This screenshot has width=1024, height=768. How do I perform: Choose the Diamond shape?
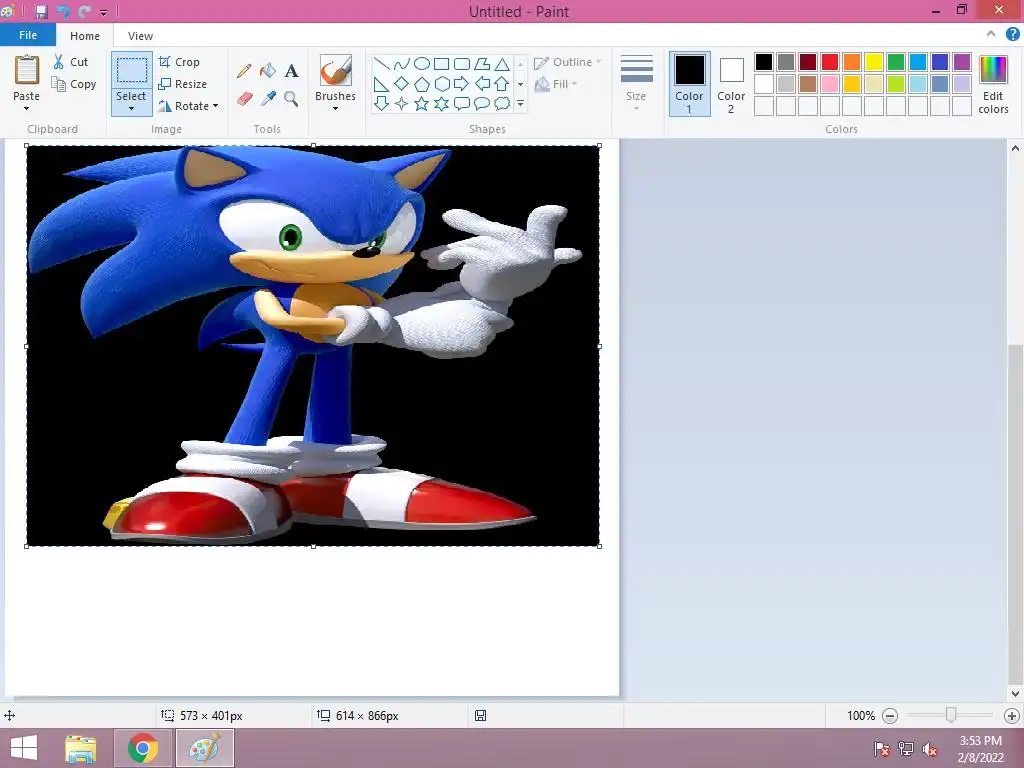click(x=402, y=84)
